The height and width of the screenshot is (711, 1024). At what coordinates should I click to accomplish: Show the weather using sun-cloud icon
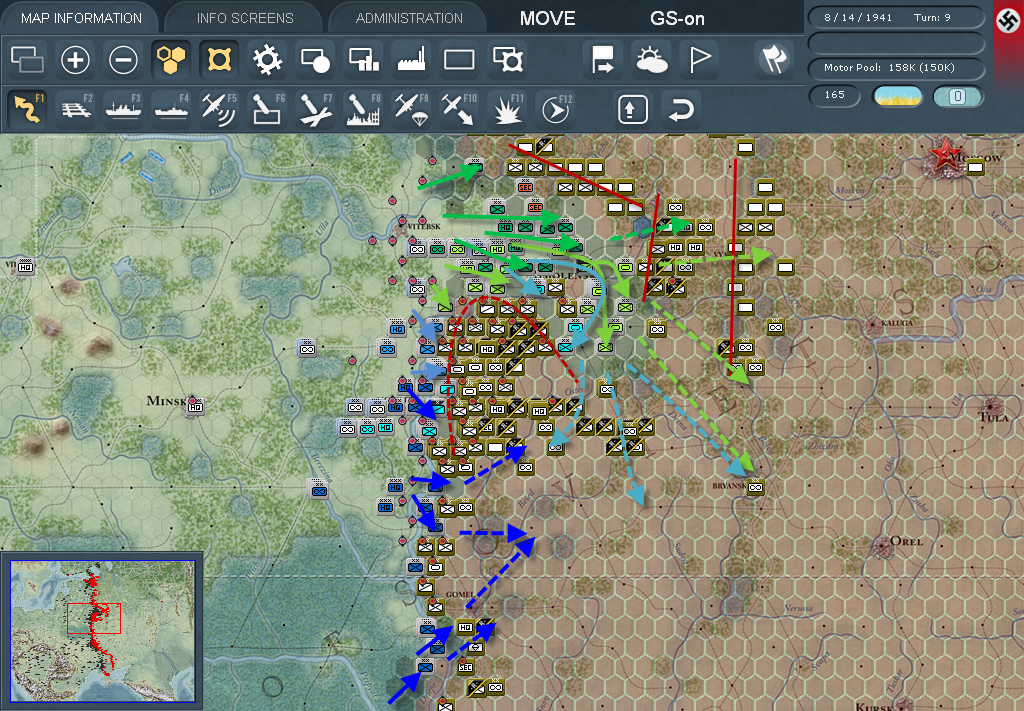tap(651, 60)
